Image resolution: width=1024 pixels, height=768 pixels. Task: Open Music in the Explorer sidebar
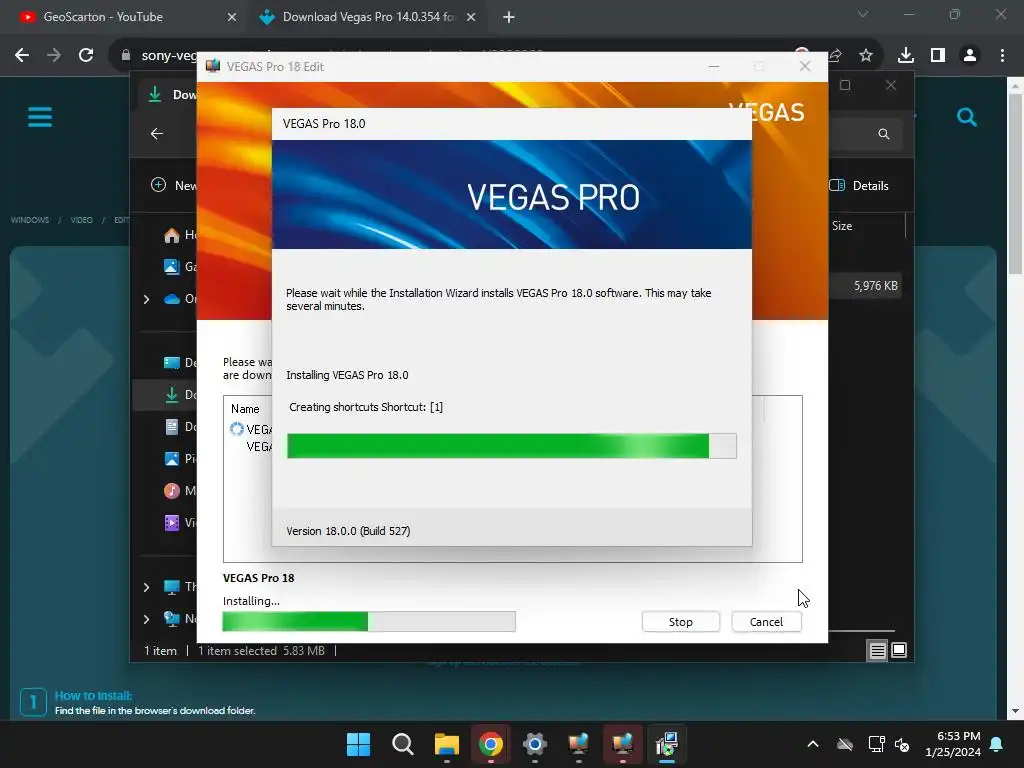(180, 490)
